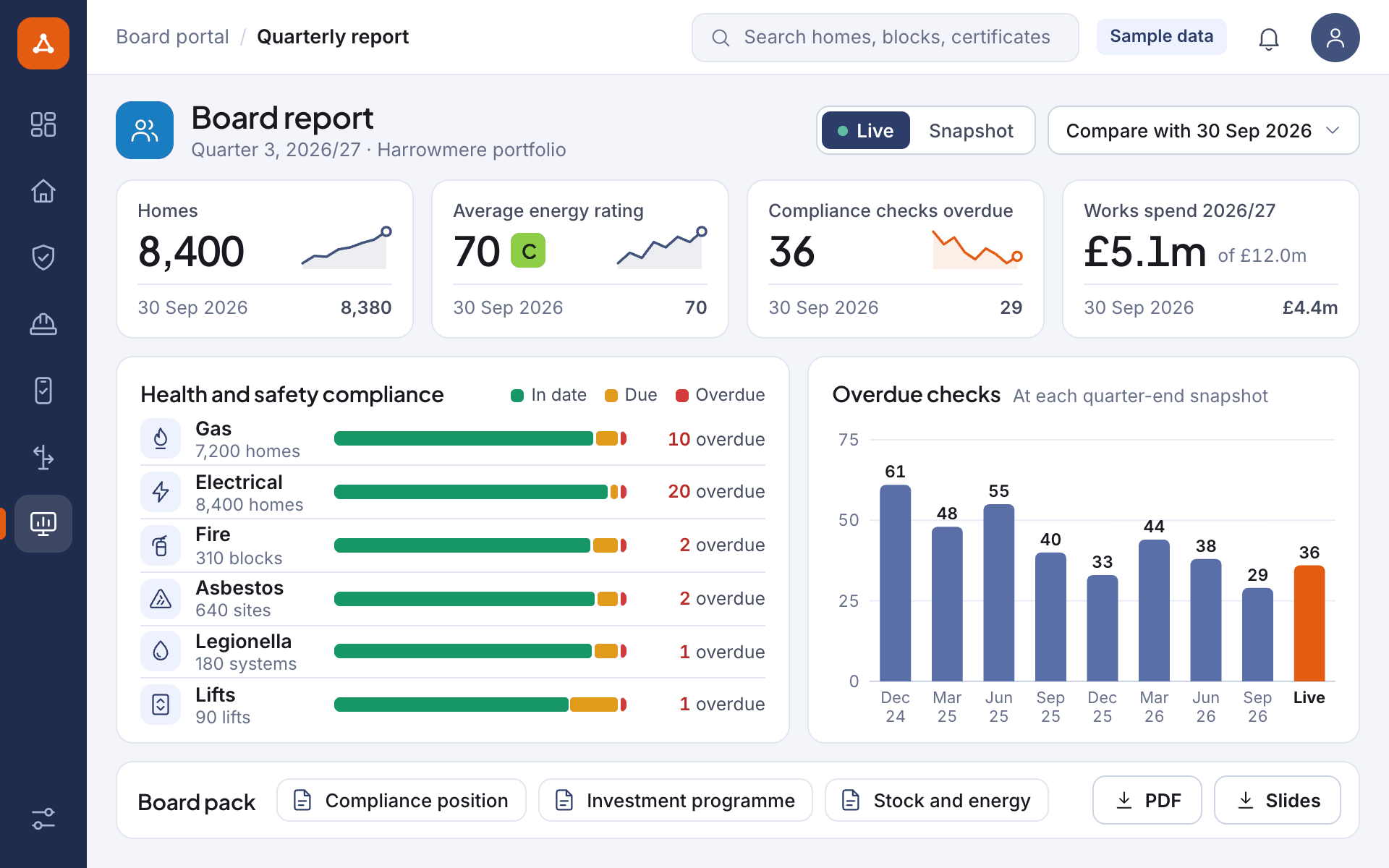Click the 10 overdue Gas text

click(x=716, y=439)
